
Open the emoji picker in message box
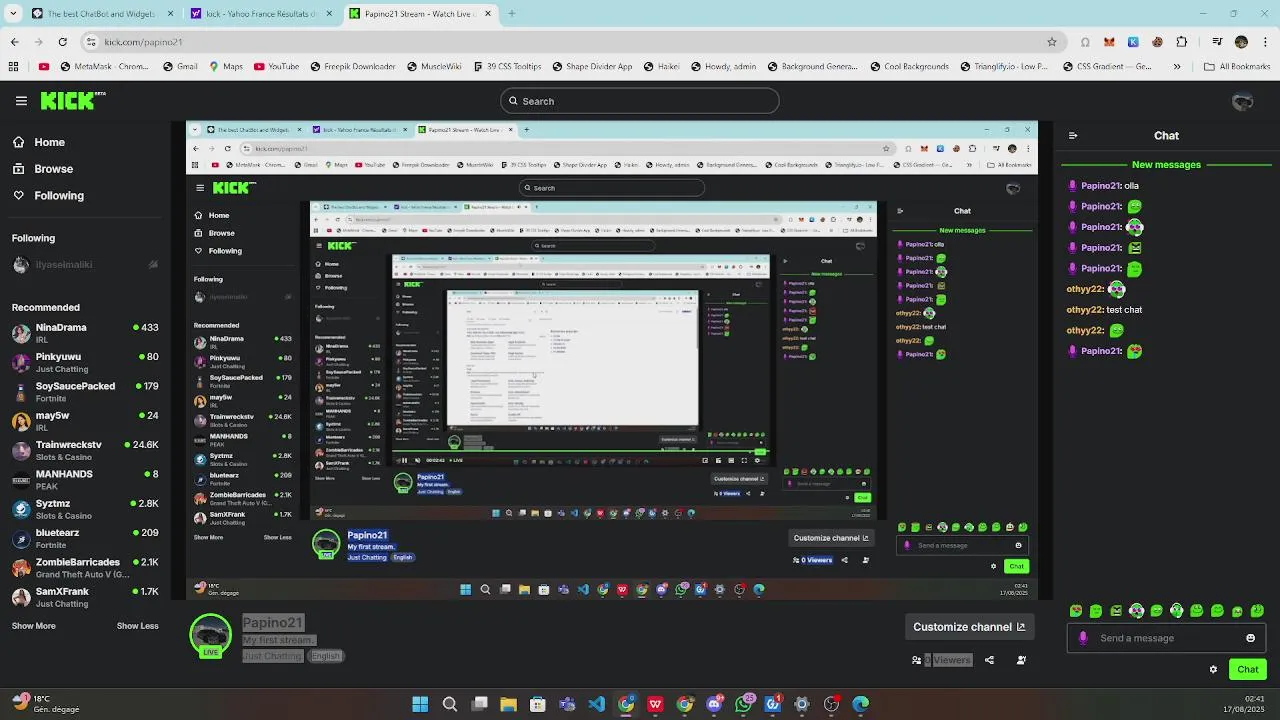point(1250,638)
